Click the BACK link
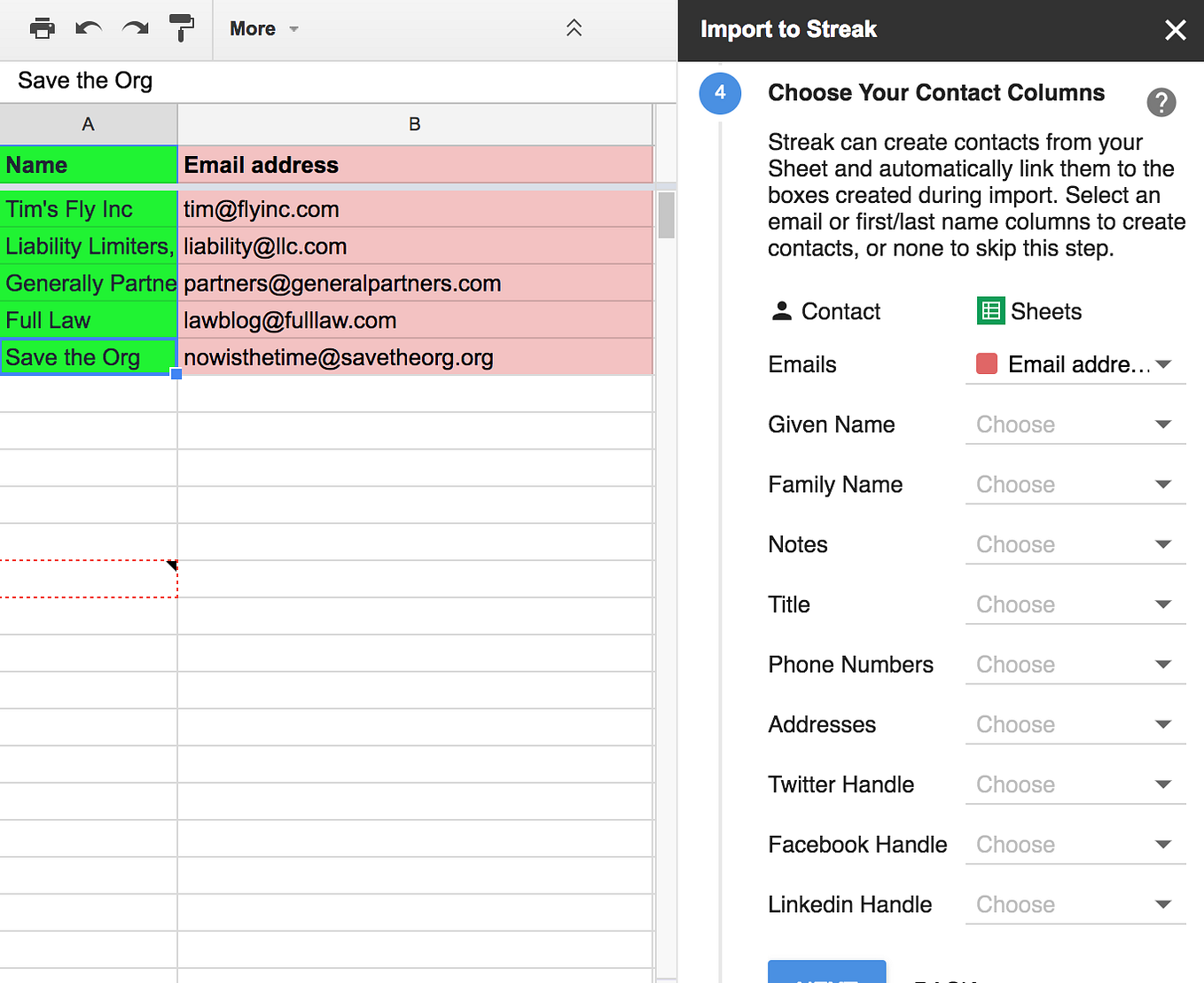 point(944,979)
